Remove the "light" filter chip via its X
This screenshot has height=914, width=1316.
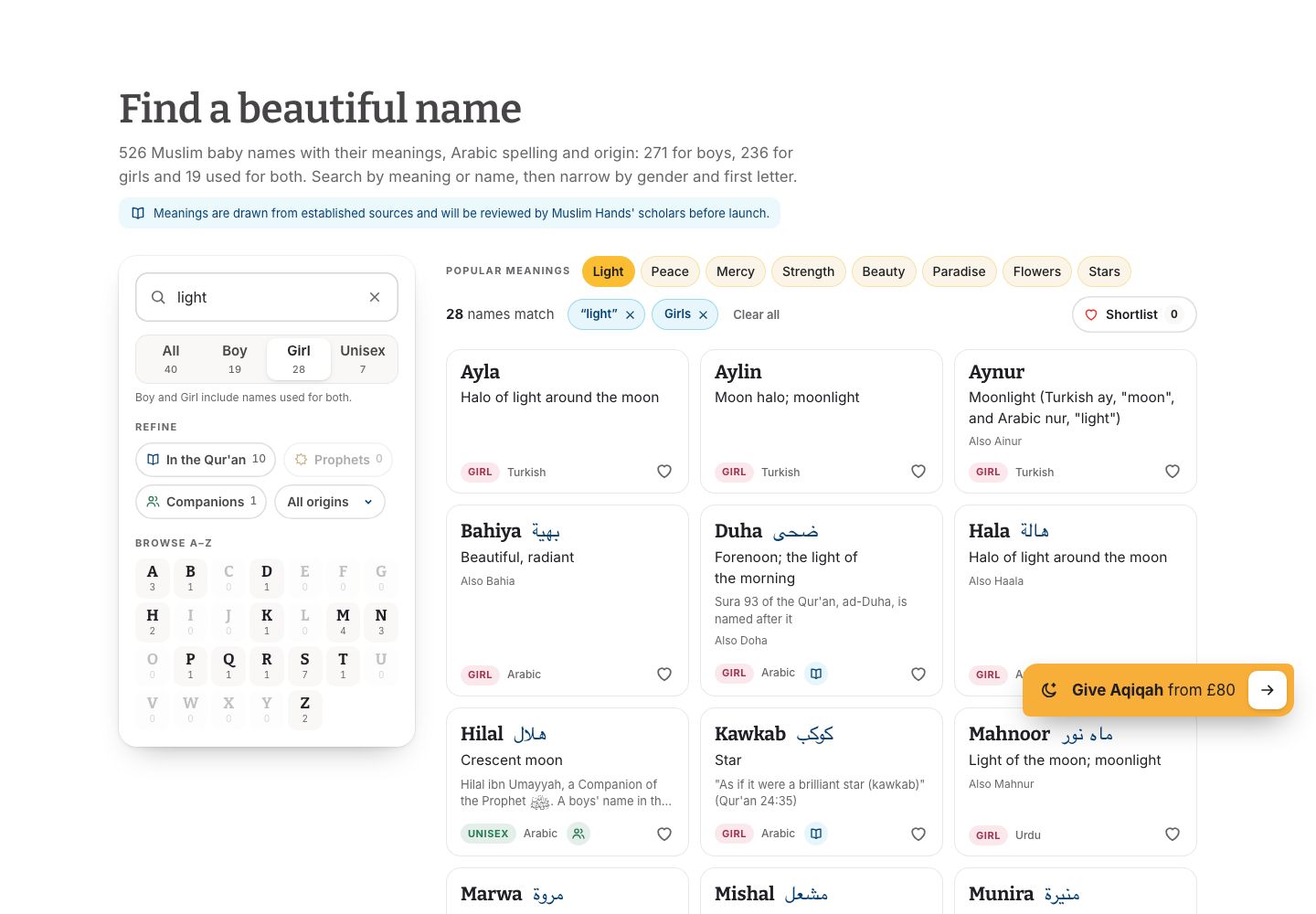tap(630, 314)
